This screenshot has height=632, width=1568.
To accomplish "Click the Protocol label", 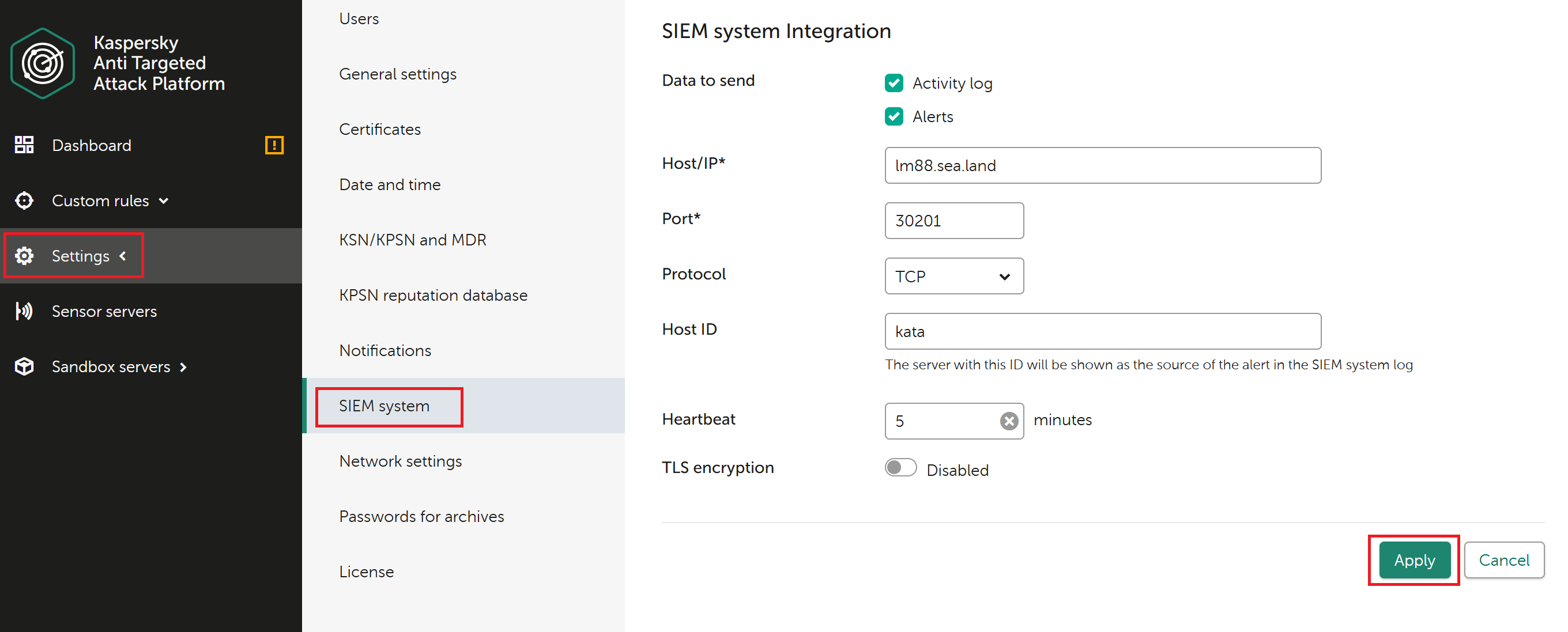I will [694, 274].
